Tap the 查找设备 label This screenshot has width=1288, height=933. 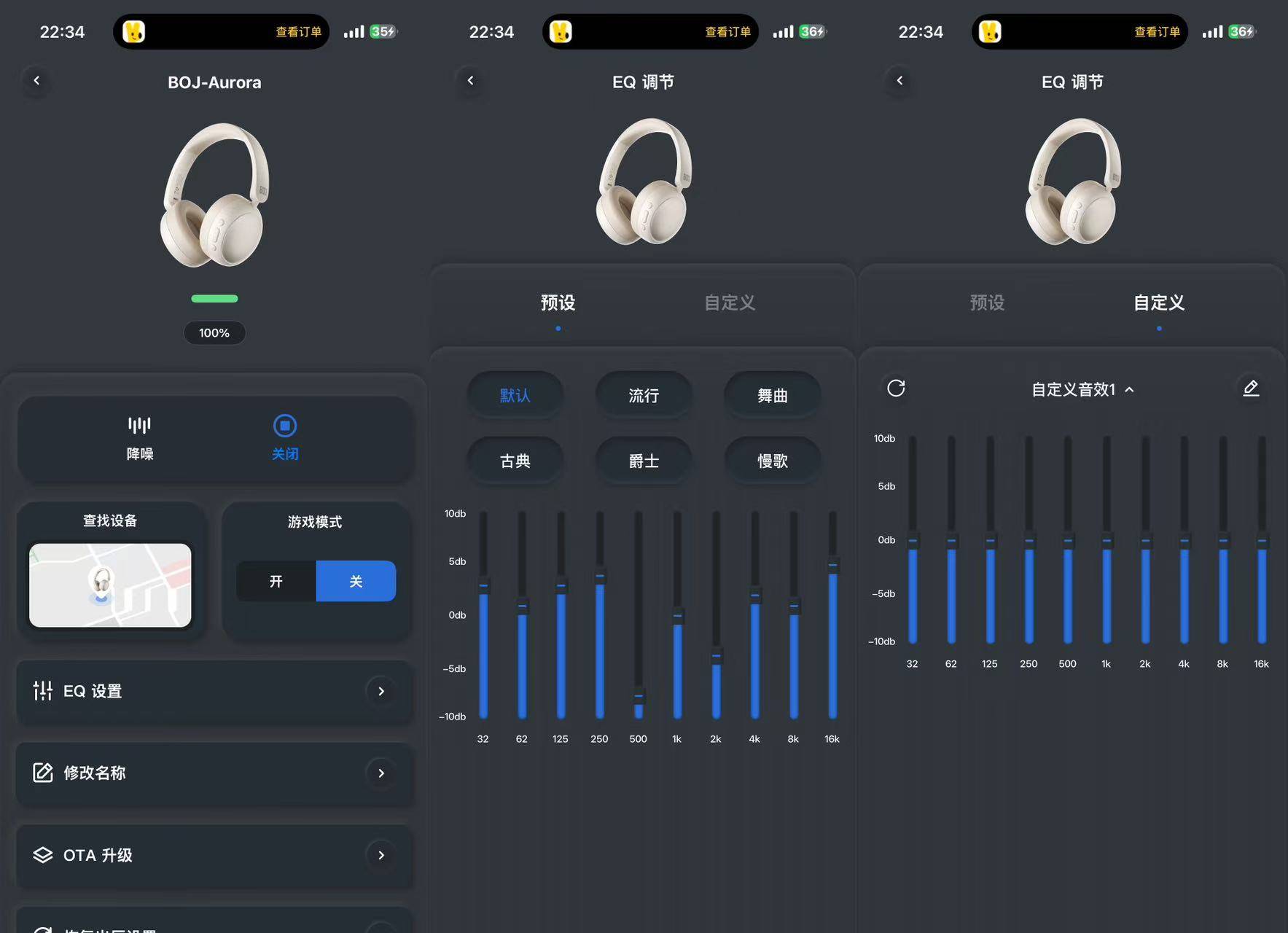pyautogui.click(x=110, y=520)
